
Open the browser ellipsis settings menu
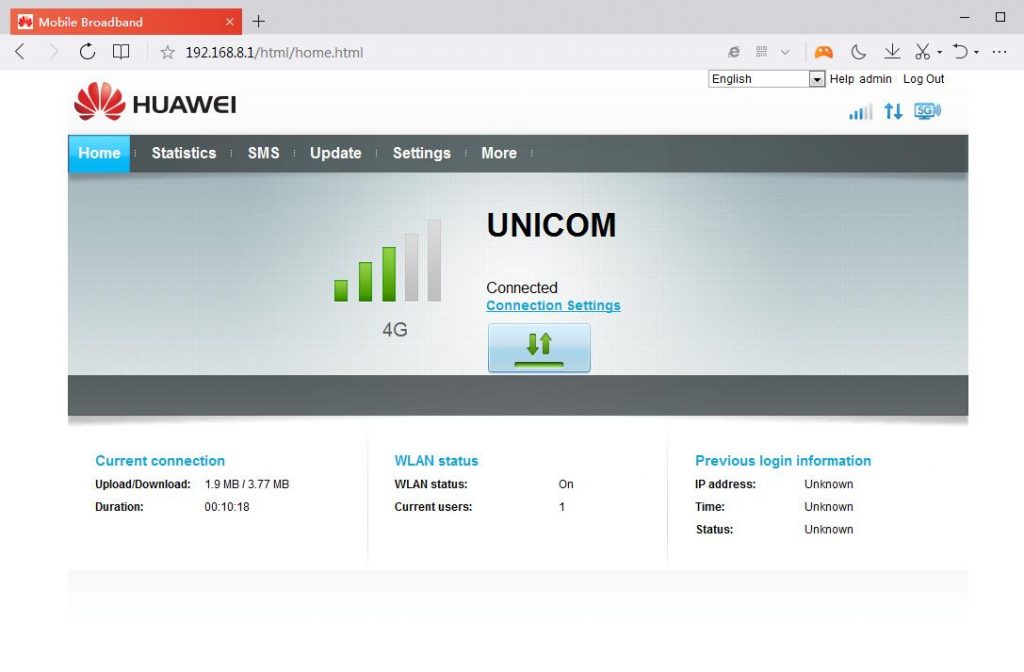coord(999,51)
